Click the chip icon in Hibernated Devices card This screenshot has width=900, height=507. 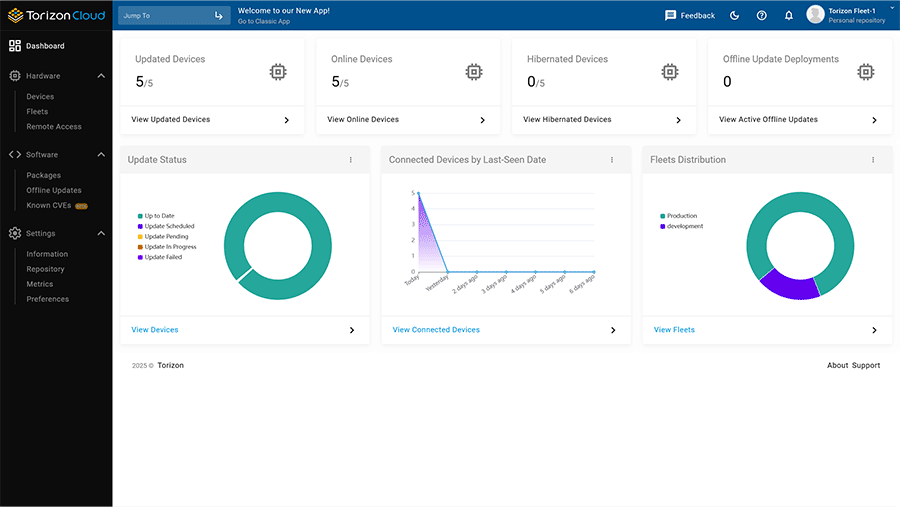point(671,72)
